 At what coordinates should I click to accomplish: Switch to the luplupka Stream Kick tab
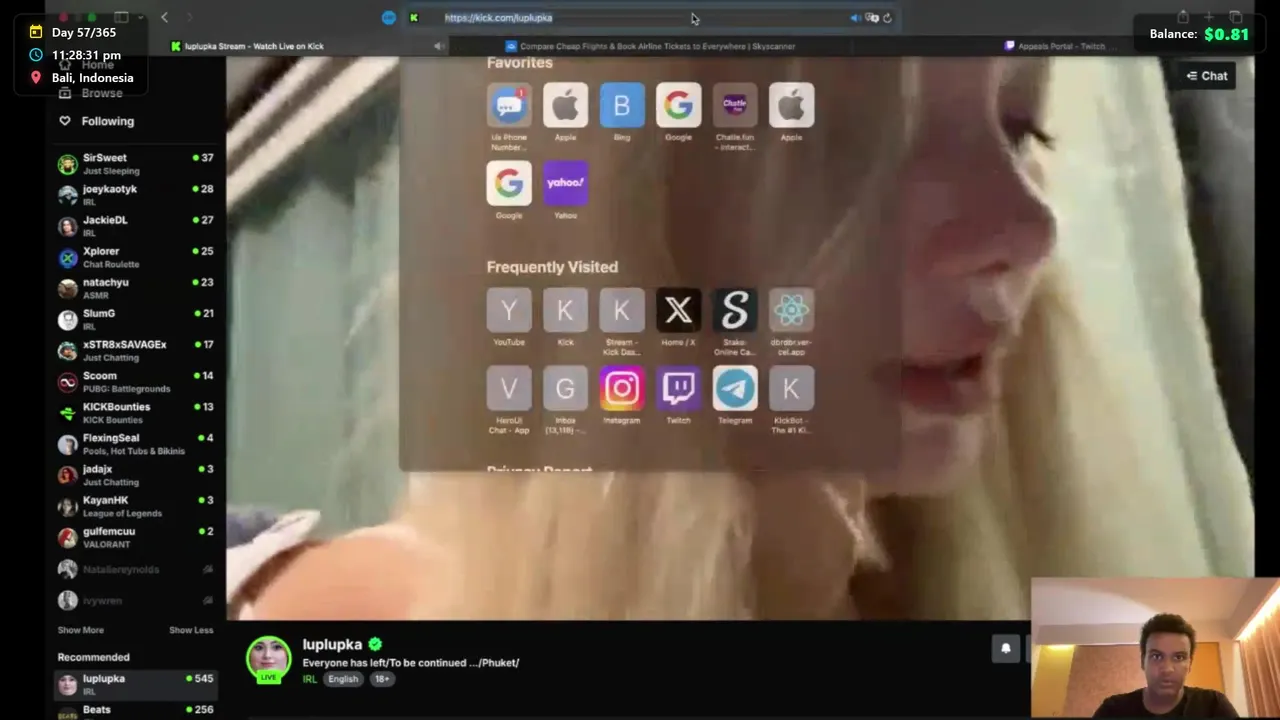(x=254, y=46)
